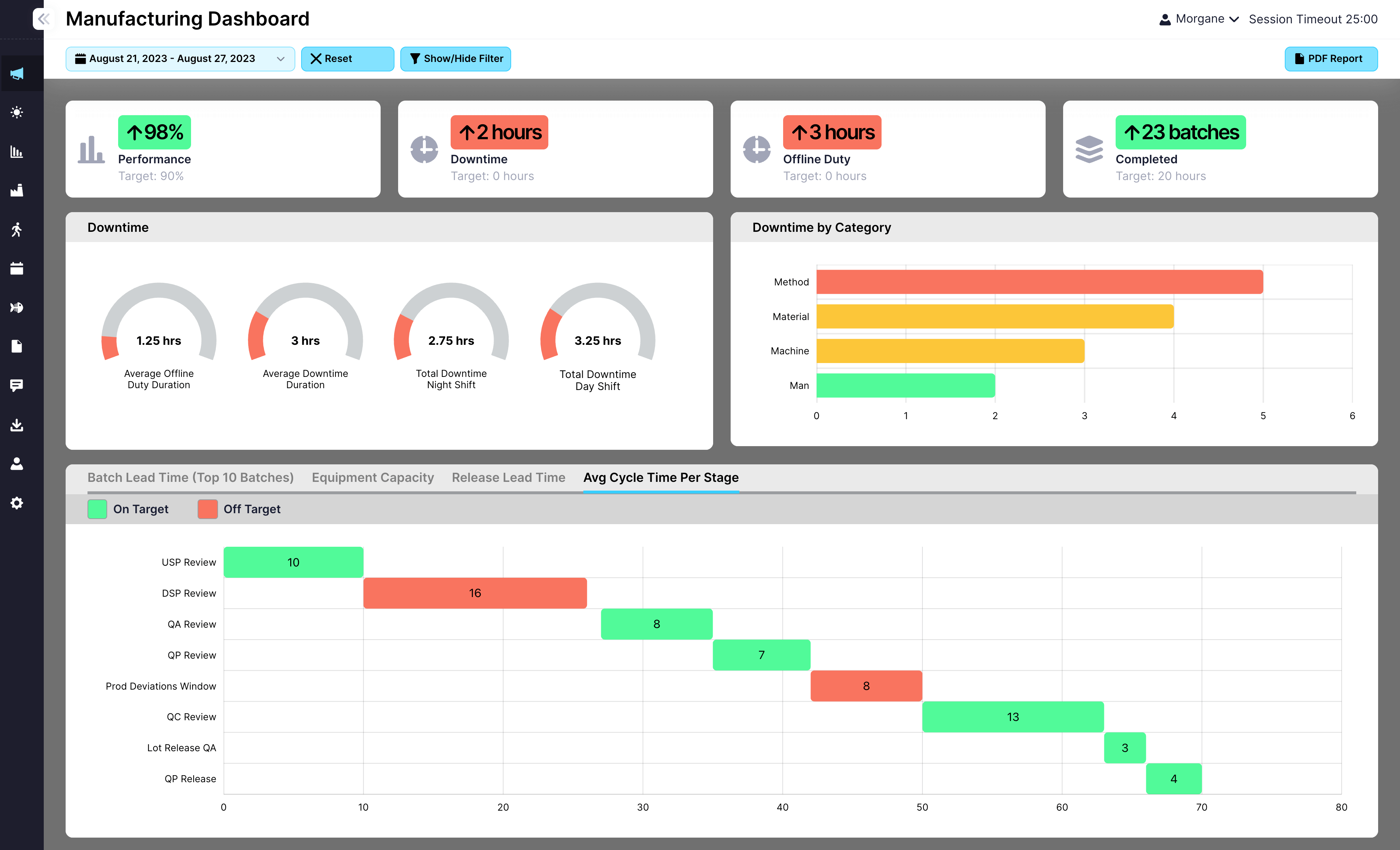Open the document page icon in sidebar
The image size is (1400, 850).
[x=17, y=346]
